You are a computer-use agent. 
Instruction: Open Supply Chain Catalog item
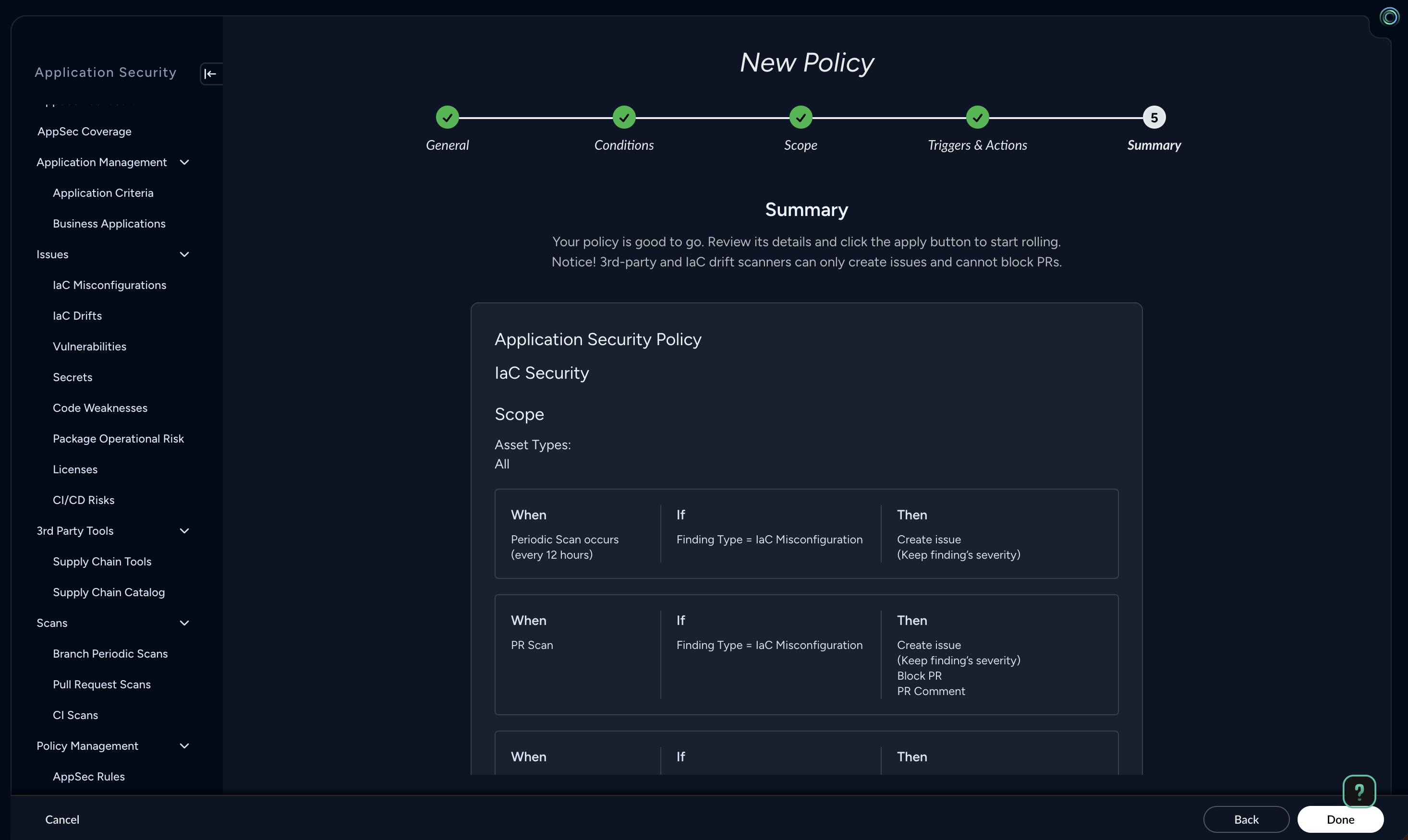109,592
